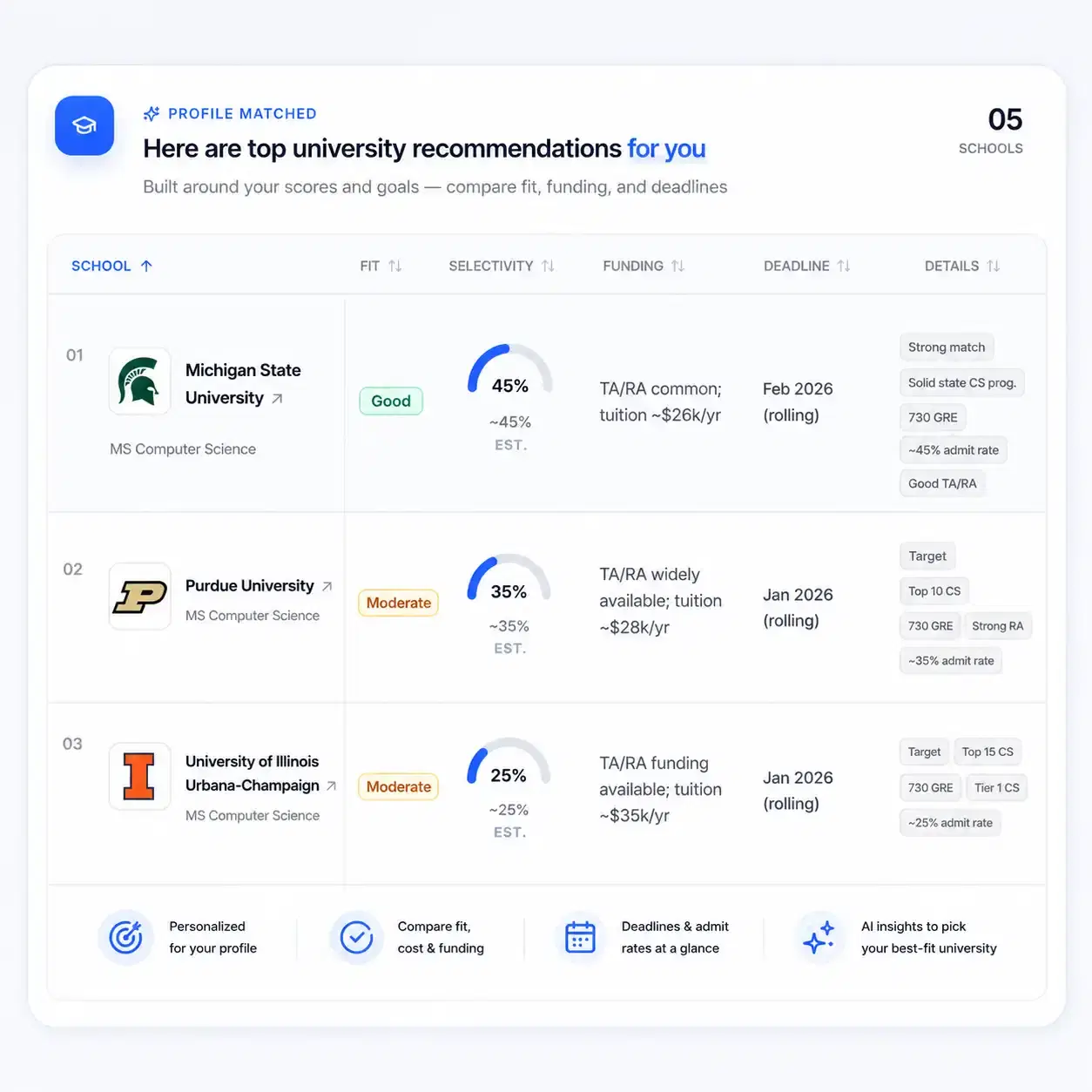The width and height of the screenshot is (1092, 1092).
Task: Select the Target tag in Illinois row
Action: tap(924, 752)
